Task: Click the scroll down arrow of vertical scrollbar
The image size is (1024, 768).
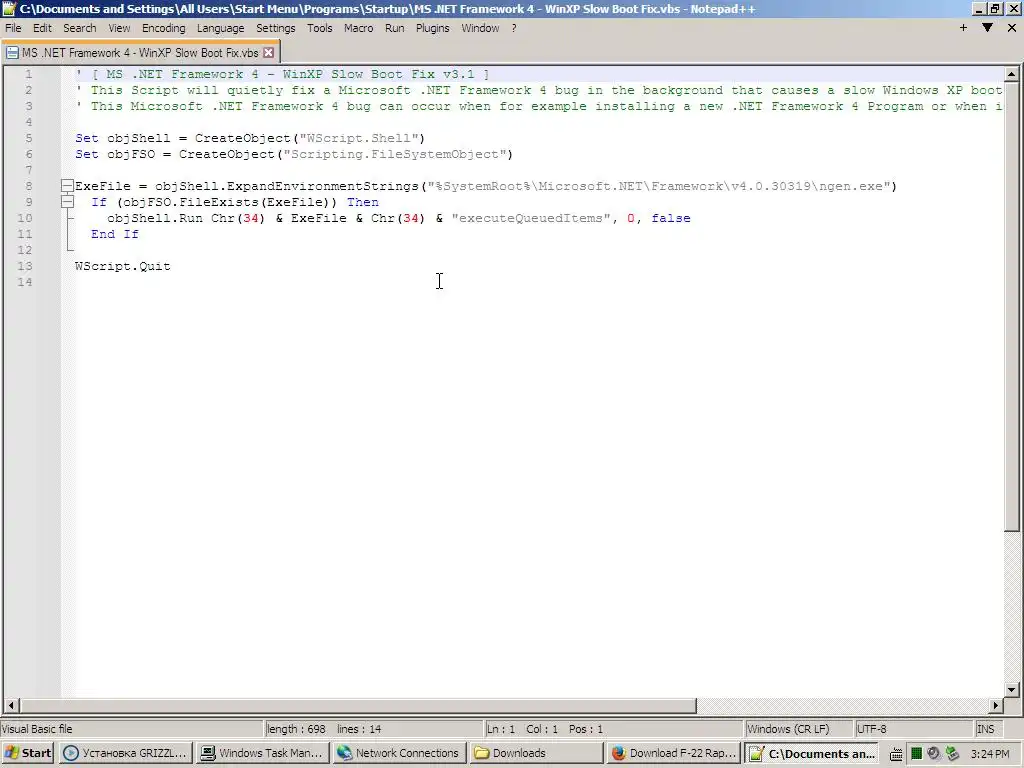Action: pos(1012,689)
